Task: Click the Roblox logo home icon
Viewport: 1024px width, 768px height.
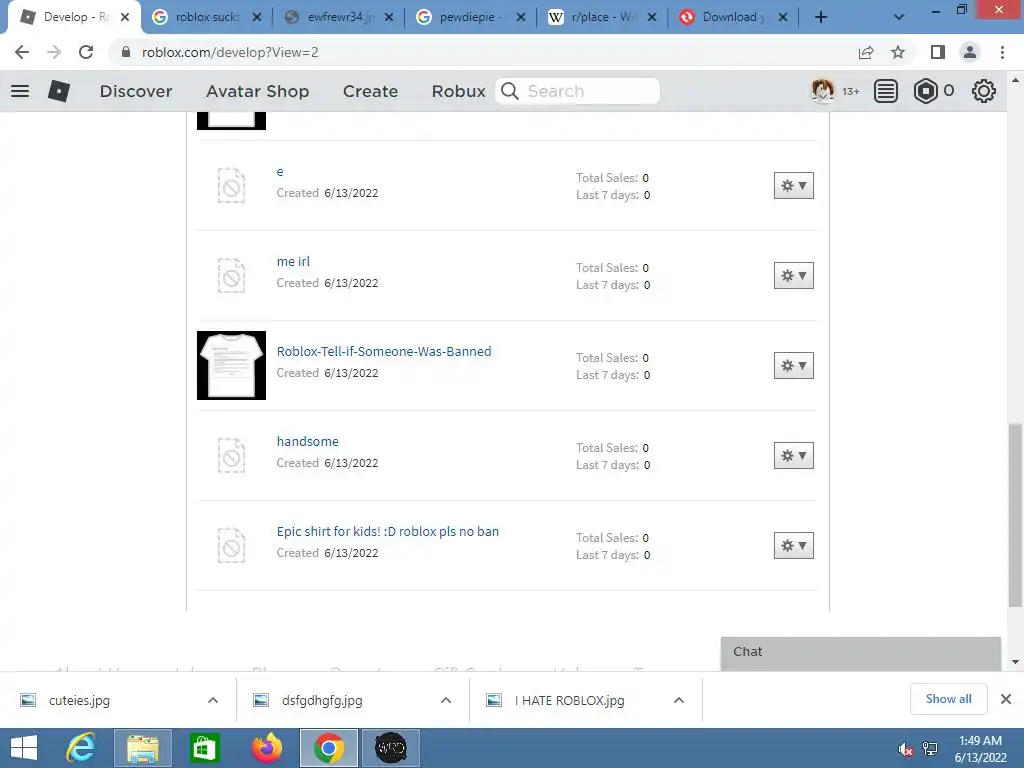Action: click(59, 91)
